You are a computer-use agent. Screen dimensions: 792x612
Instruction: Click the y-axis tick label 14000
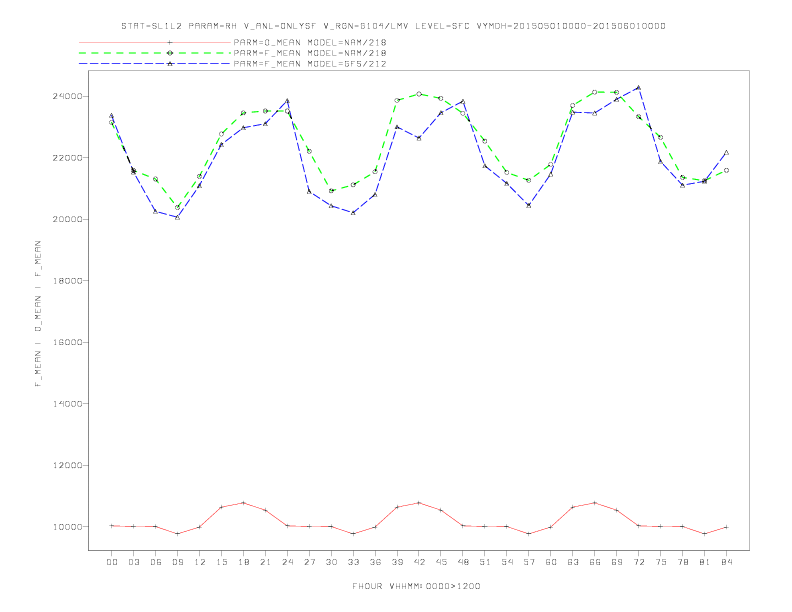click(x=68, y=404)
